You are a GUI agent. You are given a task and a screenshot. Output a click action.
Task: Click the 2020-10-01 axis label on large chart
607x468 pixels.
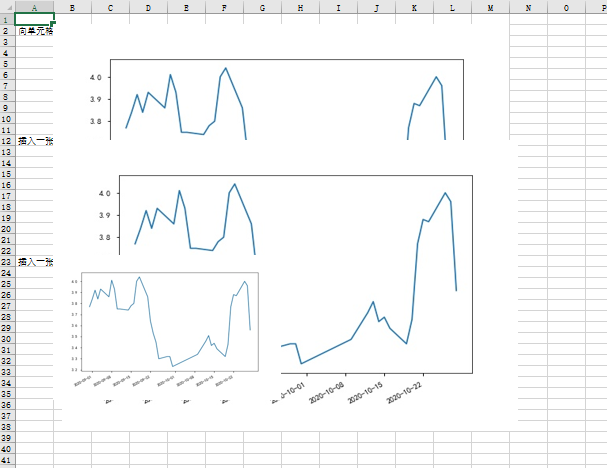[x=292, y=392]
